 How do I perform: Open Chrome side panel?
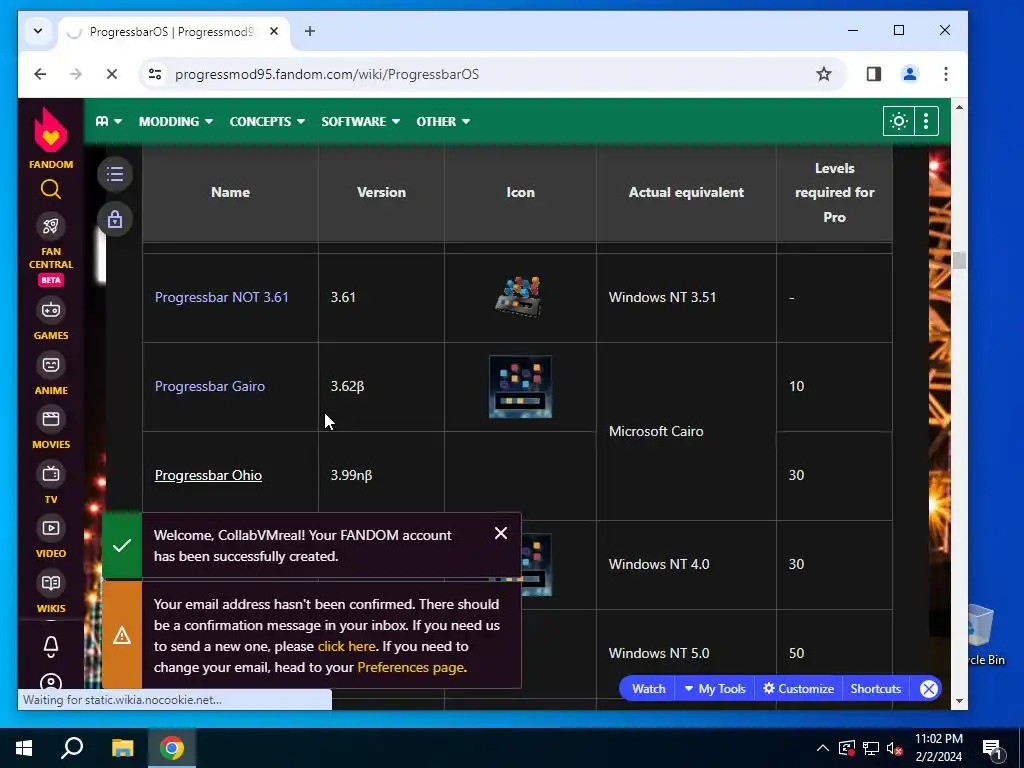pos(874,74)
